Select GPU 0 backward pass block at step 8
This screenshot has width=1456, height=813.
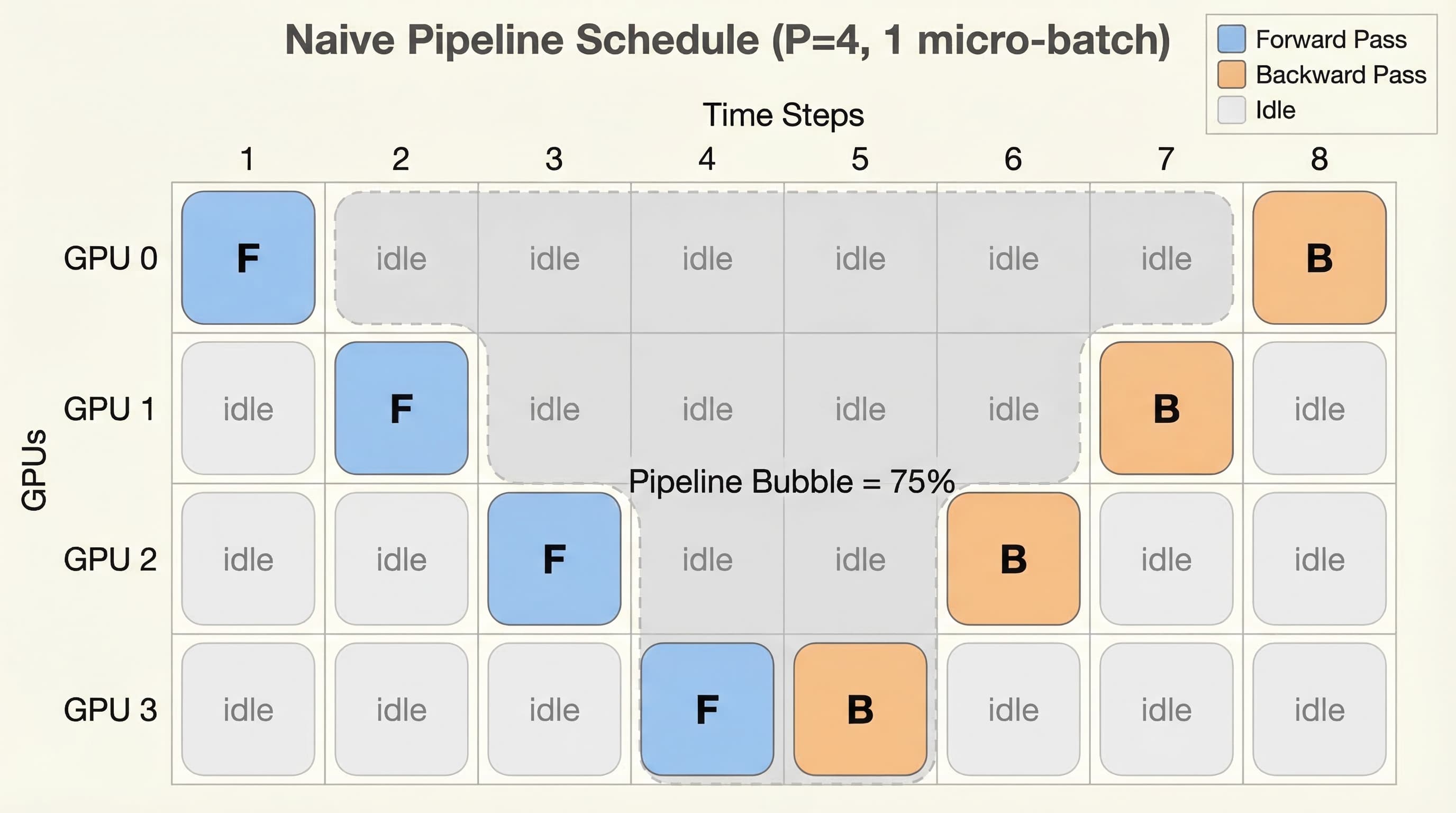coord(1319,258)
